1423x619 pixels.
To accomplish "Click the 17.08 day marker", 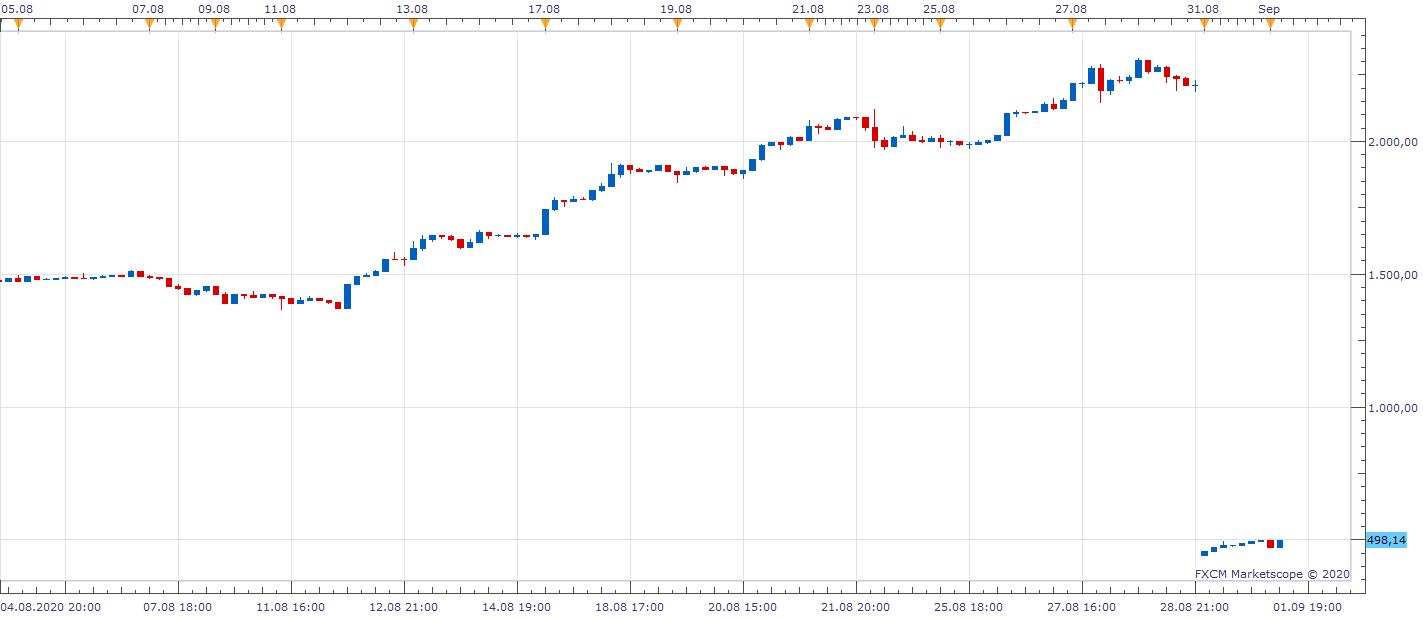I will tap(545, 24).
